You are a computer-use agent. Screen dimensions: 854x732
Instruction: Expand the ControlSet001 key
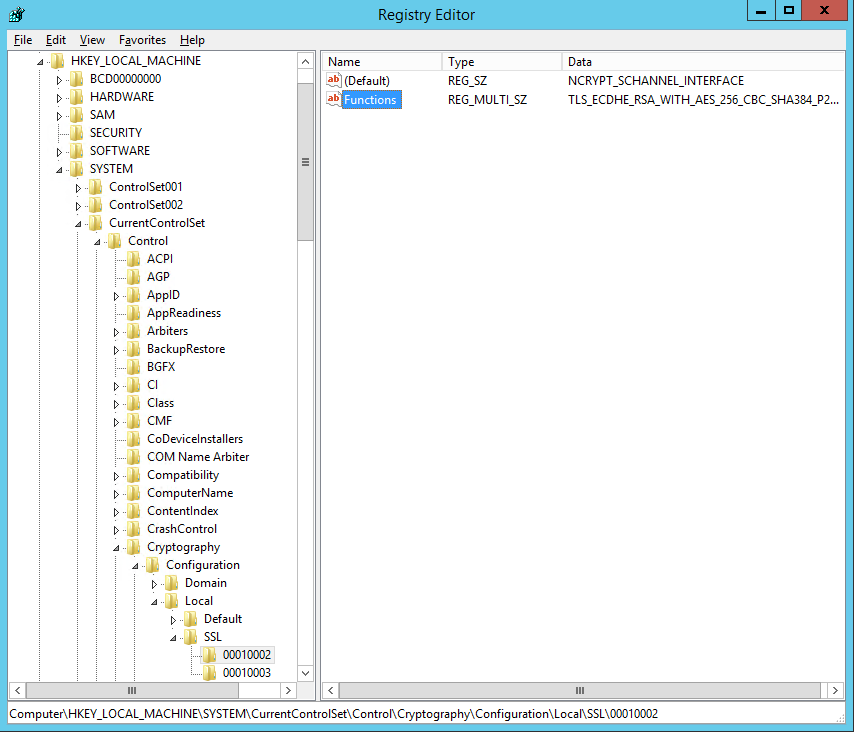point(78,188)
